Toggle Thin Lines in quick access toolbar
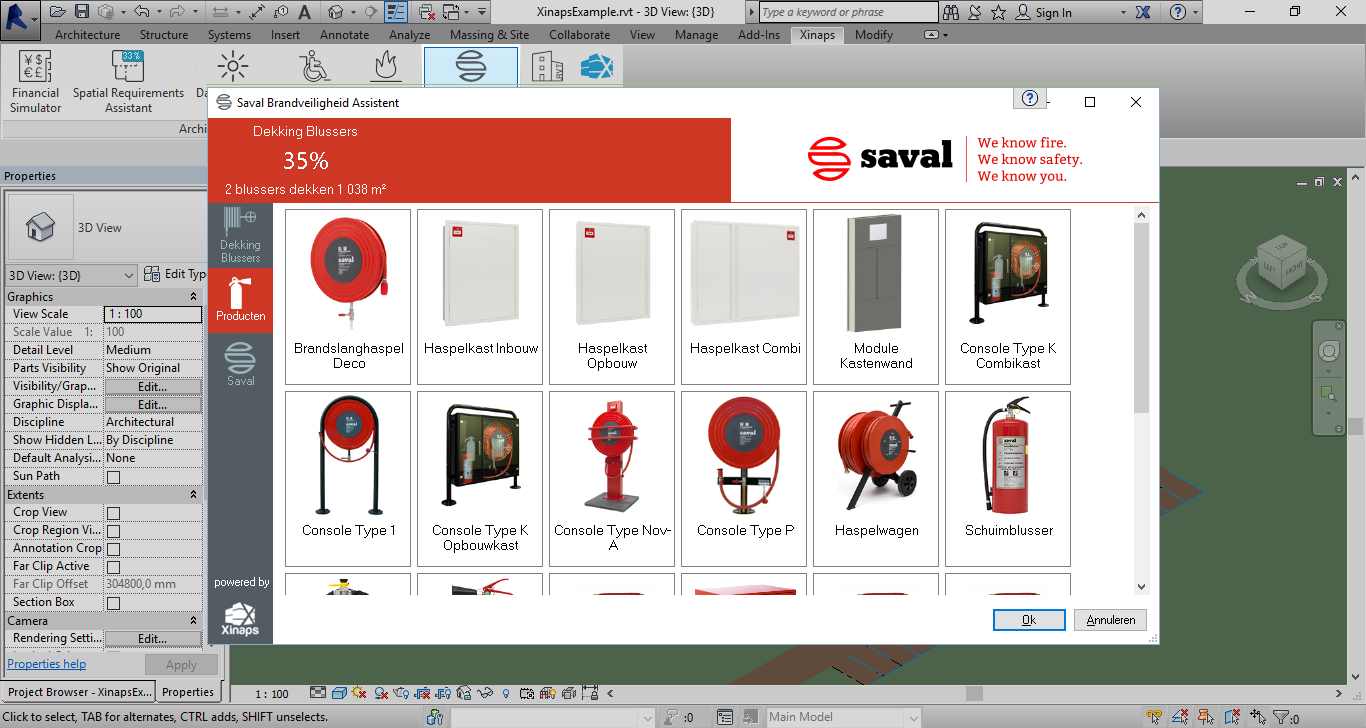1366x728 pixels. (397, 12)
